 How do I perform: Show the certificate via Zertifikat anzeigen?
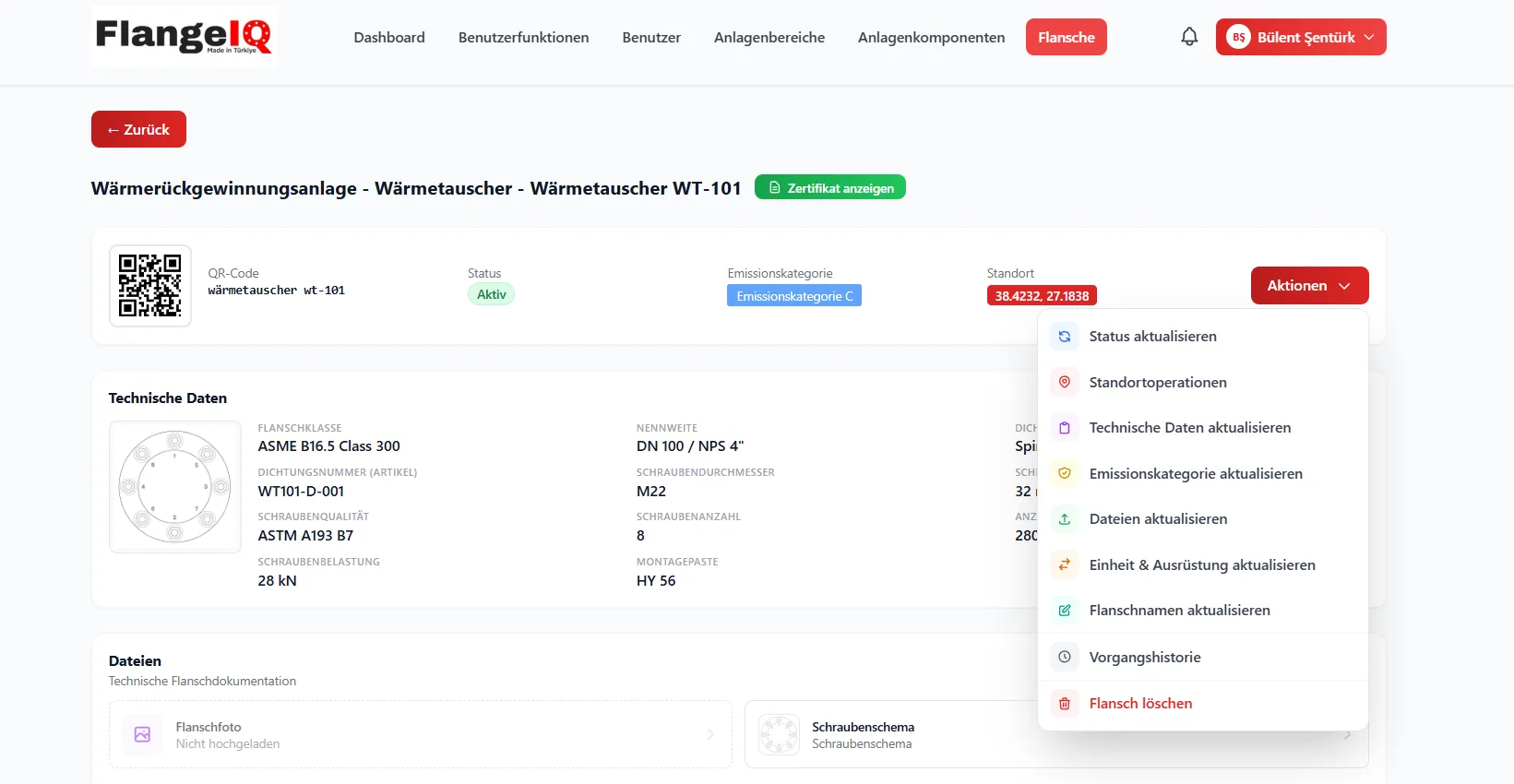tap(830, 187)
